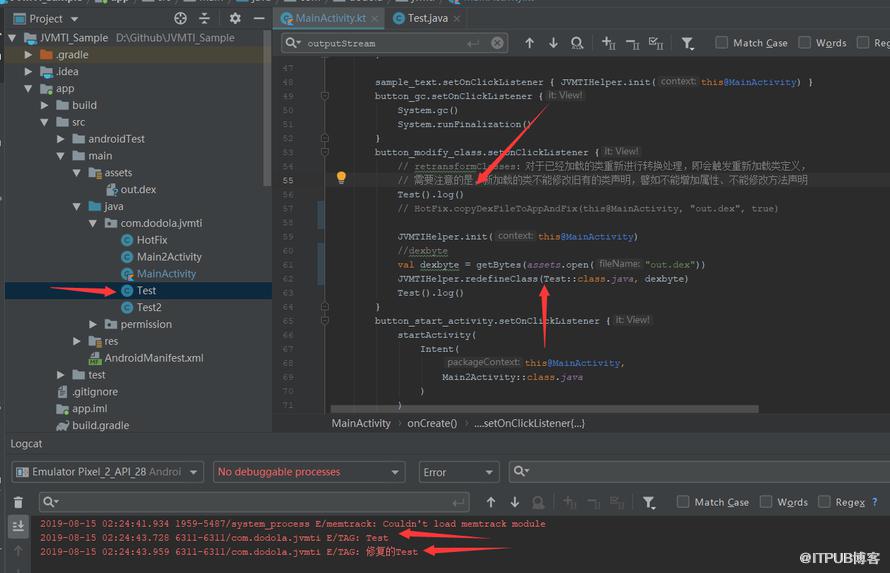
Task: Click the locate/scroll-from-source target icon
Action: [x=180, y=19]
